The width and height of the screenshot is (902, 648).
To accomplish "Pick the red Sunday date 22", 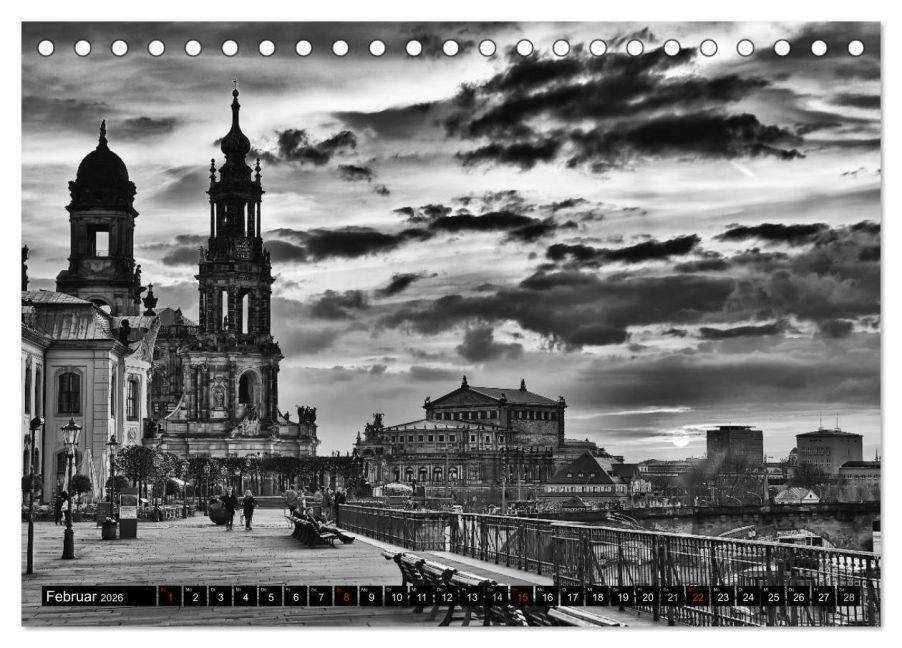I will [x=698, y=596].
